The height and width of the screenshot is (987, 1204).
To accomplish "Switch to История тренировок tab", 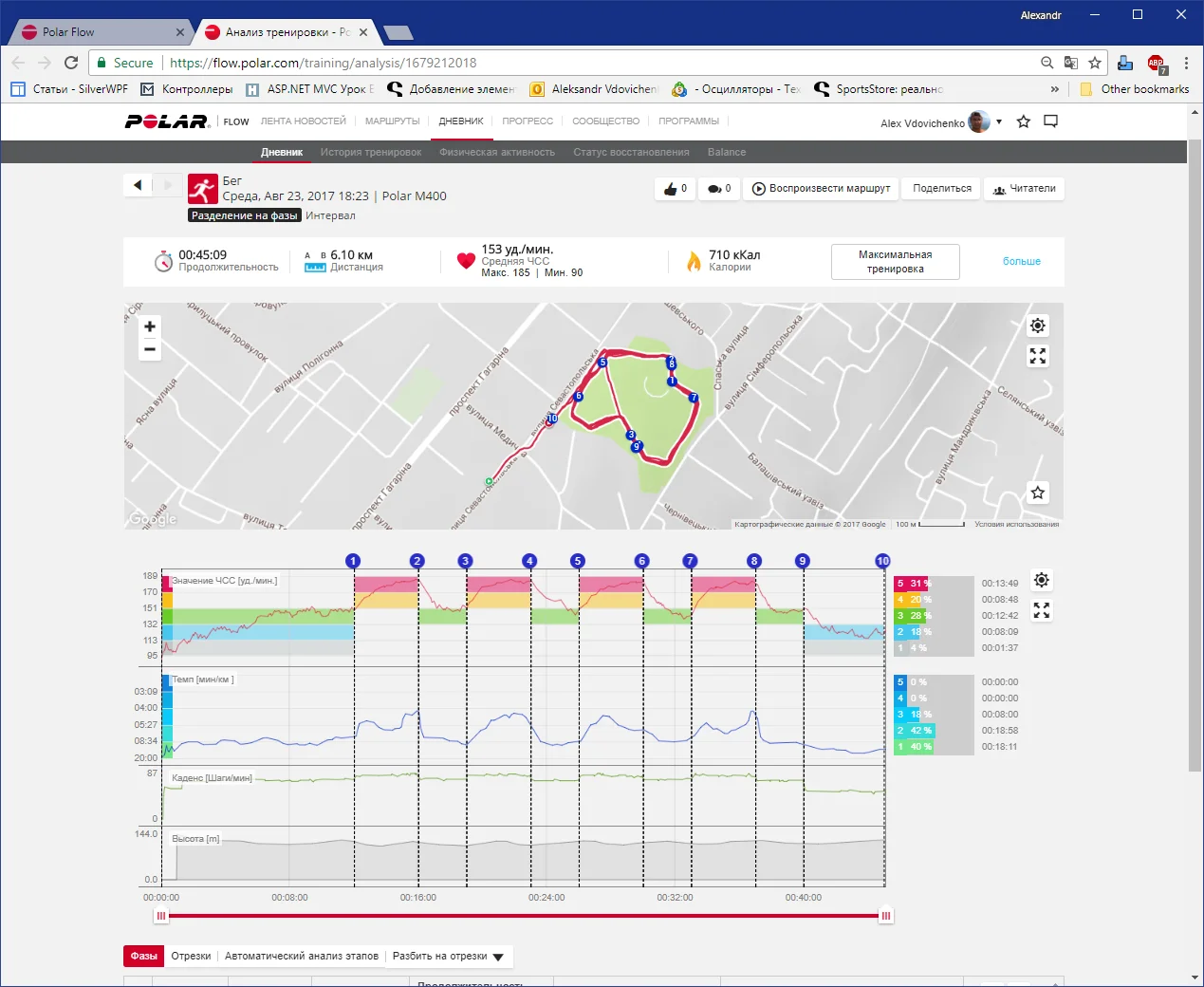I will tap(370, 152).
